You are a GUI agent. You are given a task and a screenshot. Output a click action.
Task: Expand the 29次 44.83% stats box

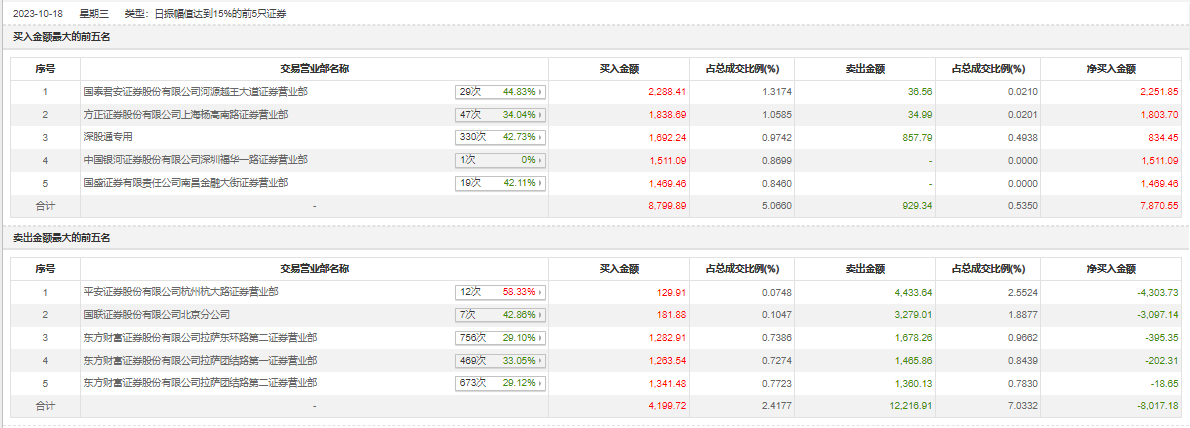click(x=499, y=91)
